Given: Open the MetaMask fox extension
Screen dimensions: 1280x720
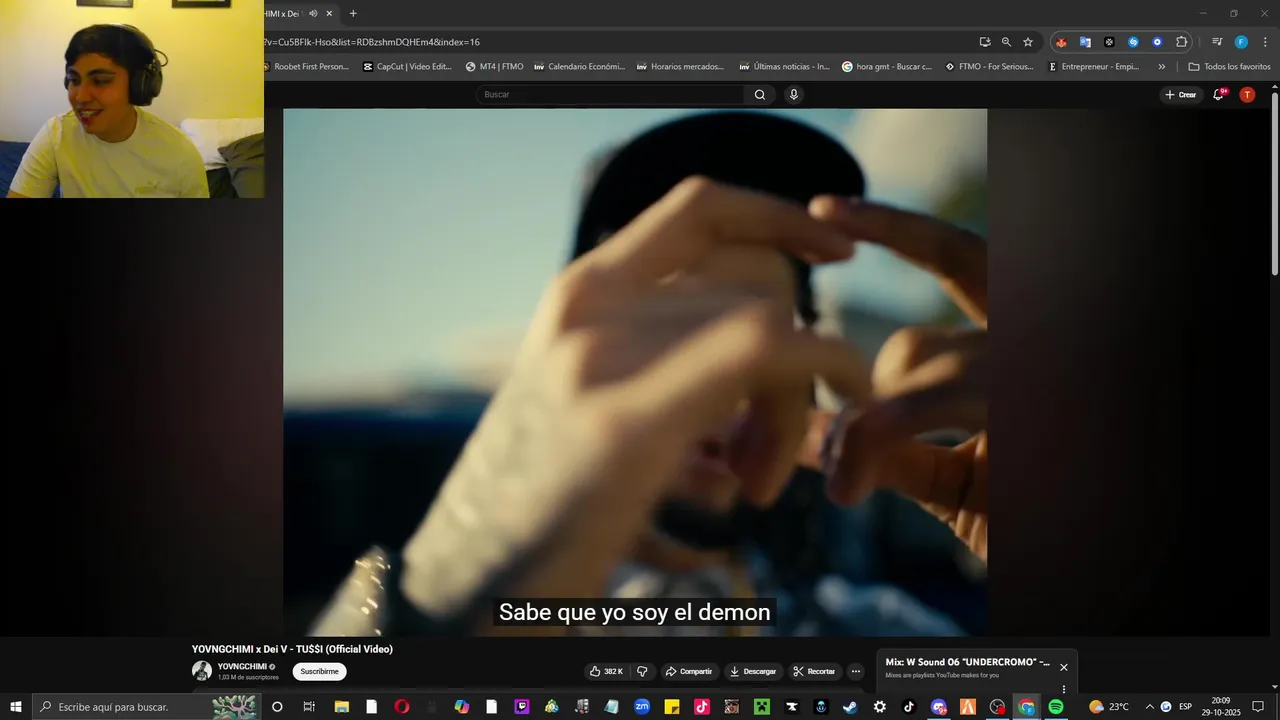Looking at the screenshot, I should (1061, 42).
